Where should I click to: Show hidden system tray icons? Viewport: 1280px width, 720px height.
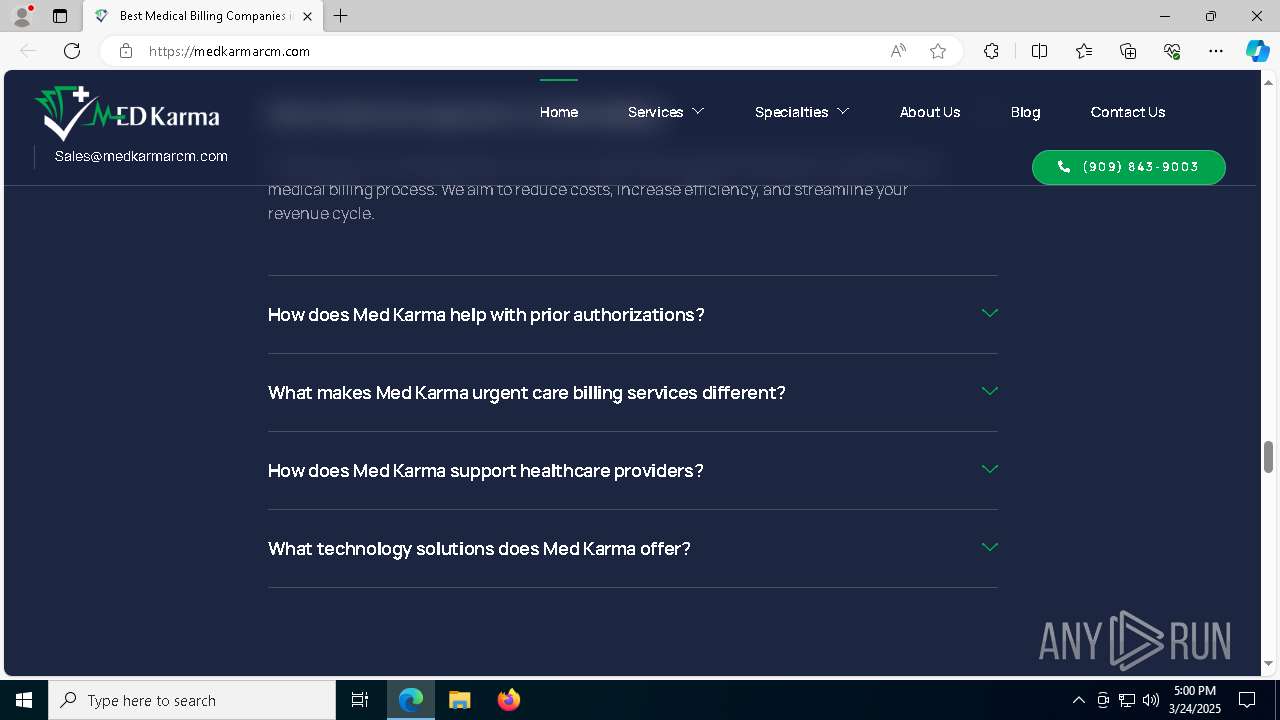(1078, 700)
